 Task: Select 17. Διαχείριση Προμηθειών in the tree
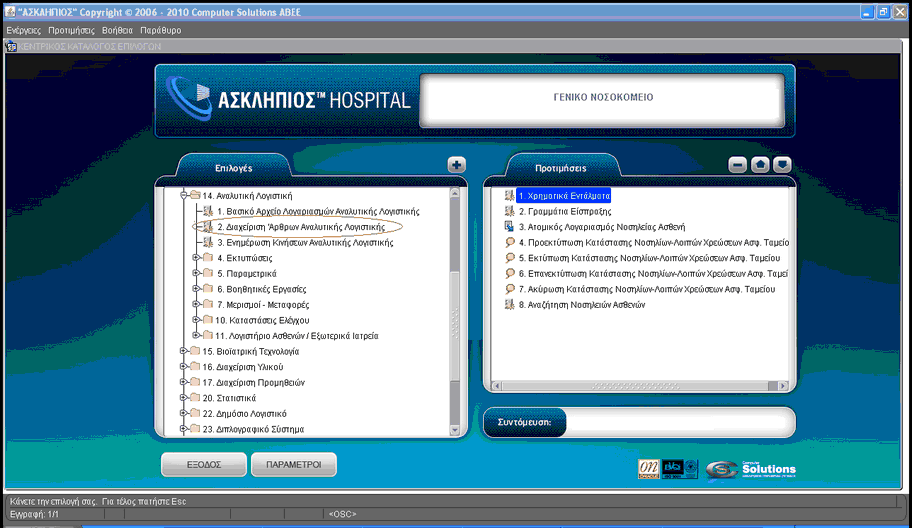click(x=254, y=383)
